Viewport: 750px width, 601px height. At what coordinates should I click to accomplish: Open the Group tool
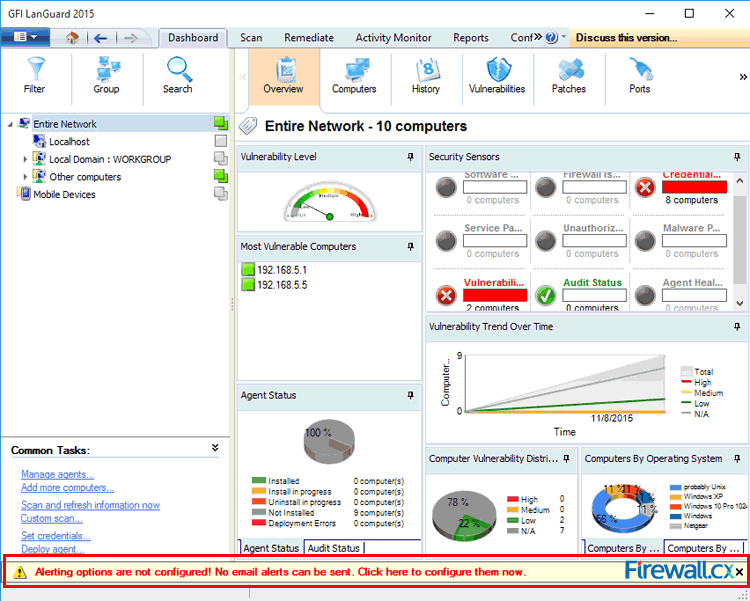coord(106,75)
